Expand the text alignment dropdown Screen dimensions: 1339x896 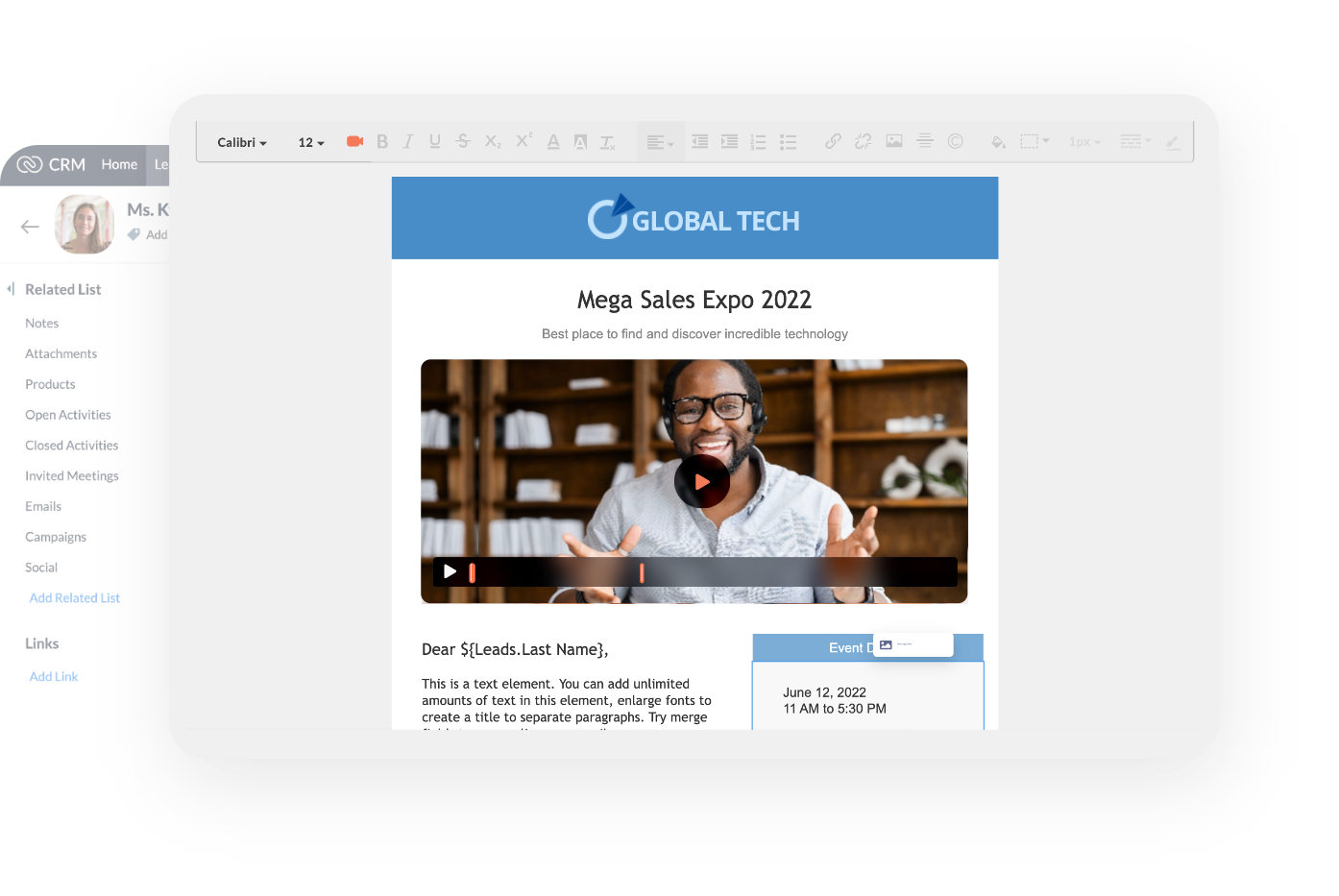pos(660,142)
